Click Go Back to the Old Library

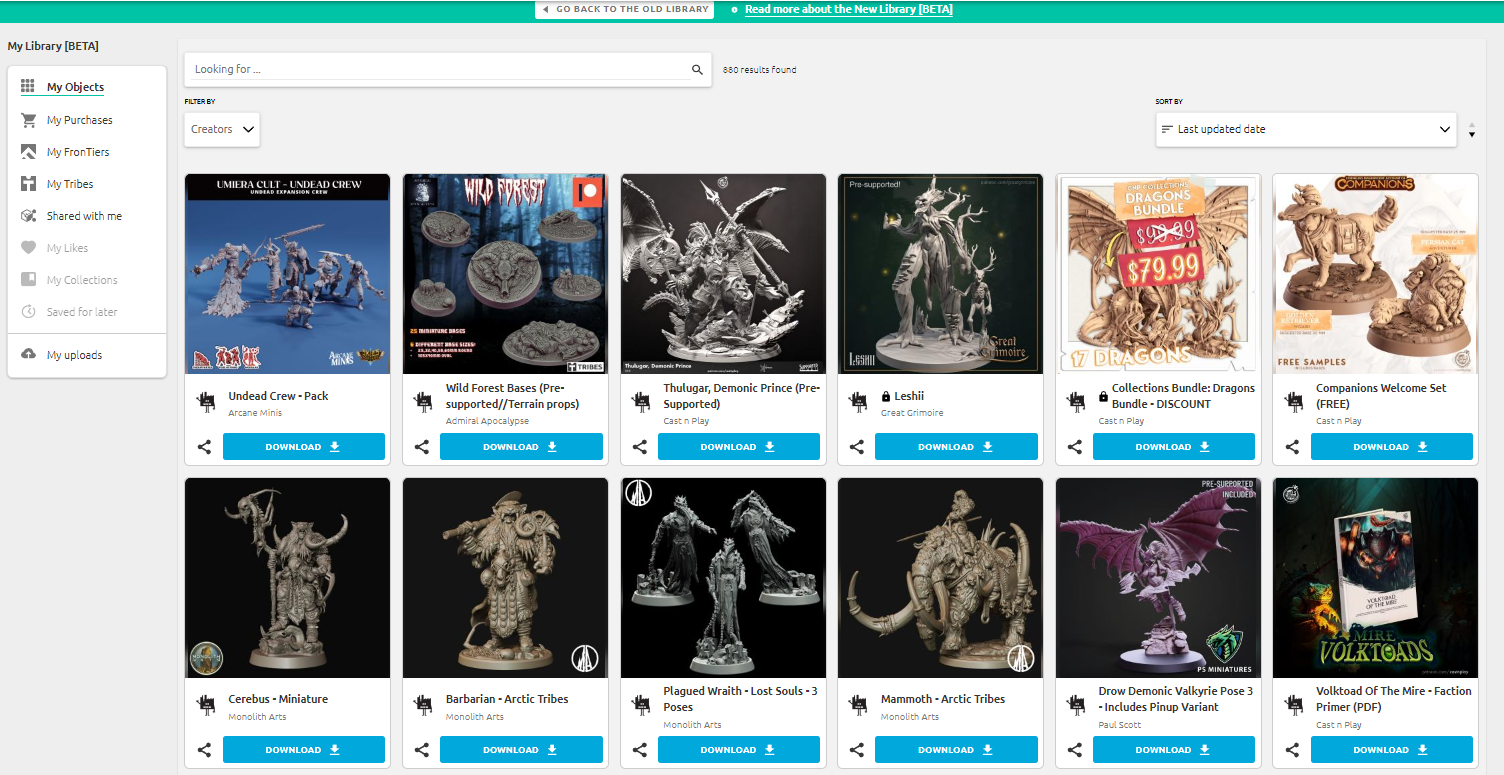point(625,9)
